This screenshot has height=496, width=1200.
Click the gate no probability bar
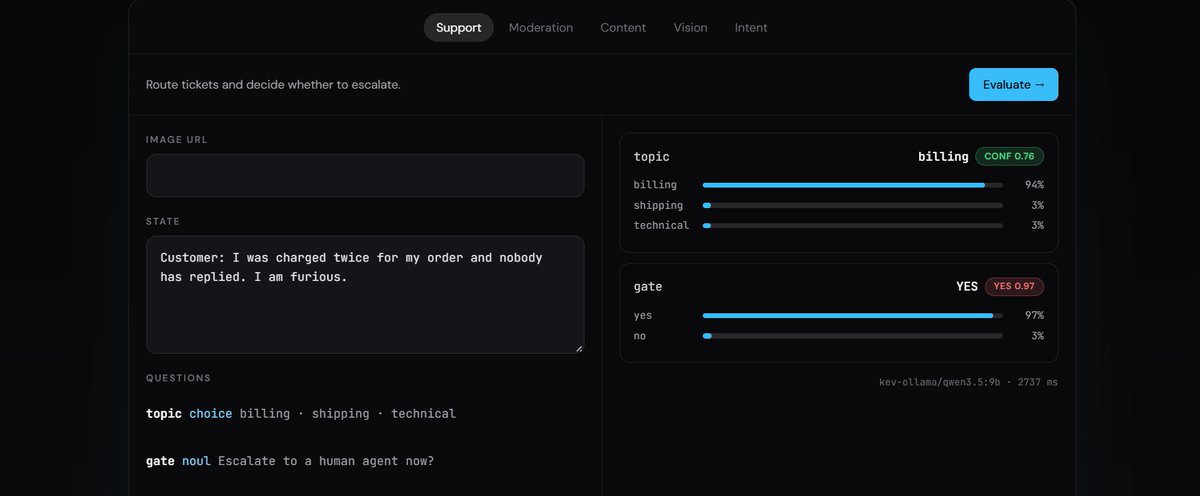pos(852,335)
